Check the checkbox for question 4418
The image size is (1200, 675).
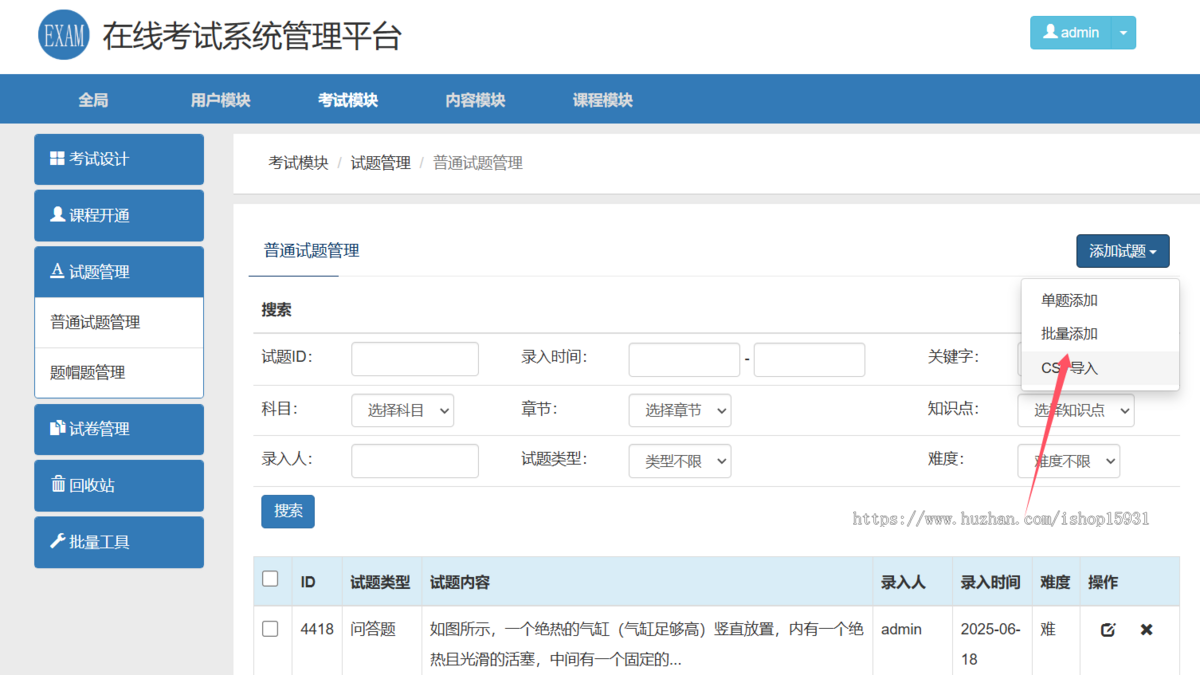click(x=270, y=629)
